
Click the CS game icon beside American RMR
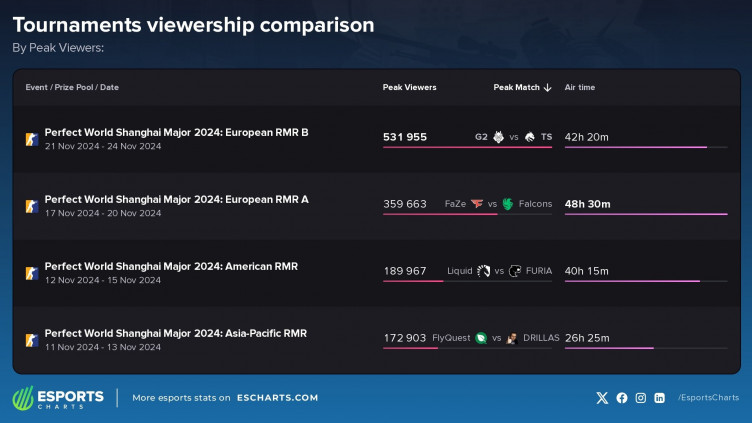pos(32,273)
